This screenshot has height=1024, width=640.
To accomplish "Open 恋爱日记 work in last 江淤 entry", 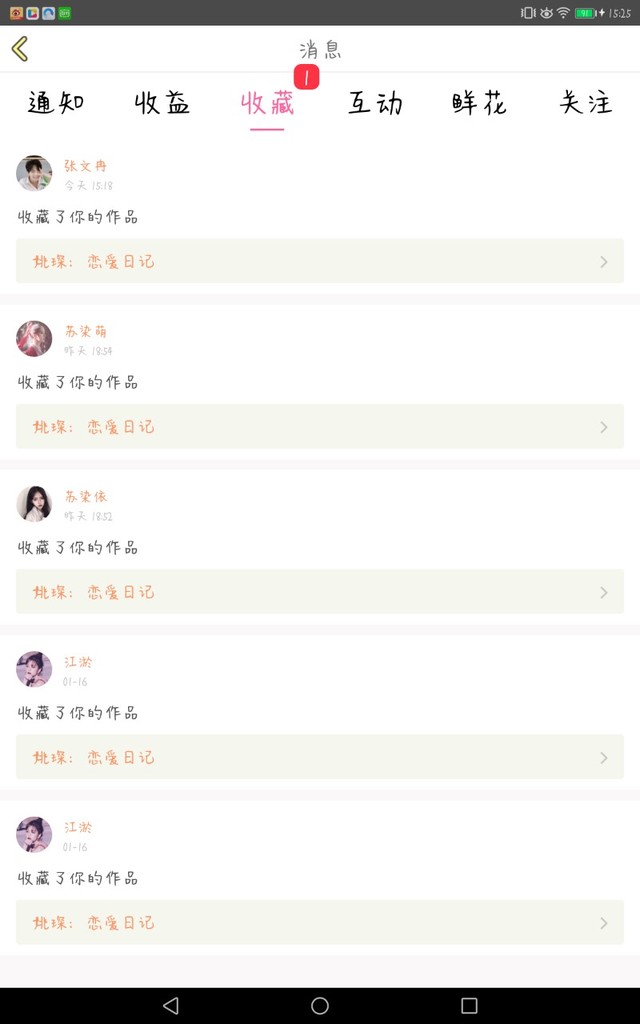I will (x=320, y=922).
